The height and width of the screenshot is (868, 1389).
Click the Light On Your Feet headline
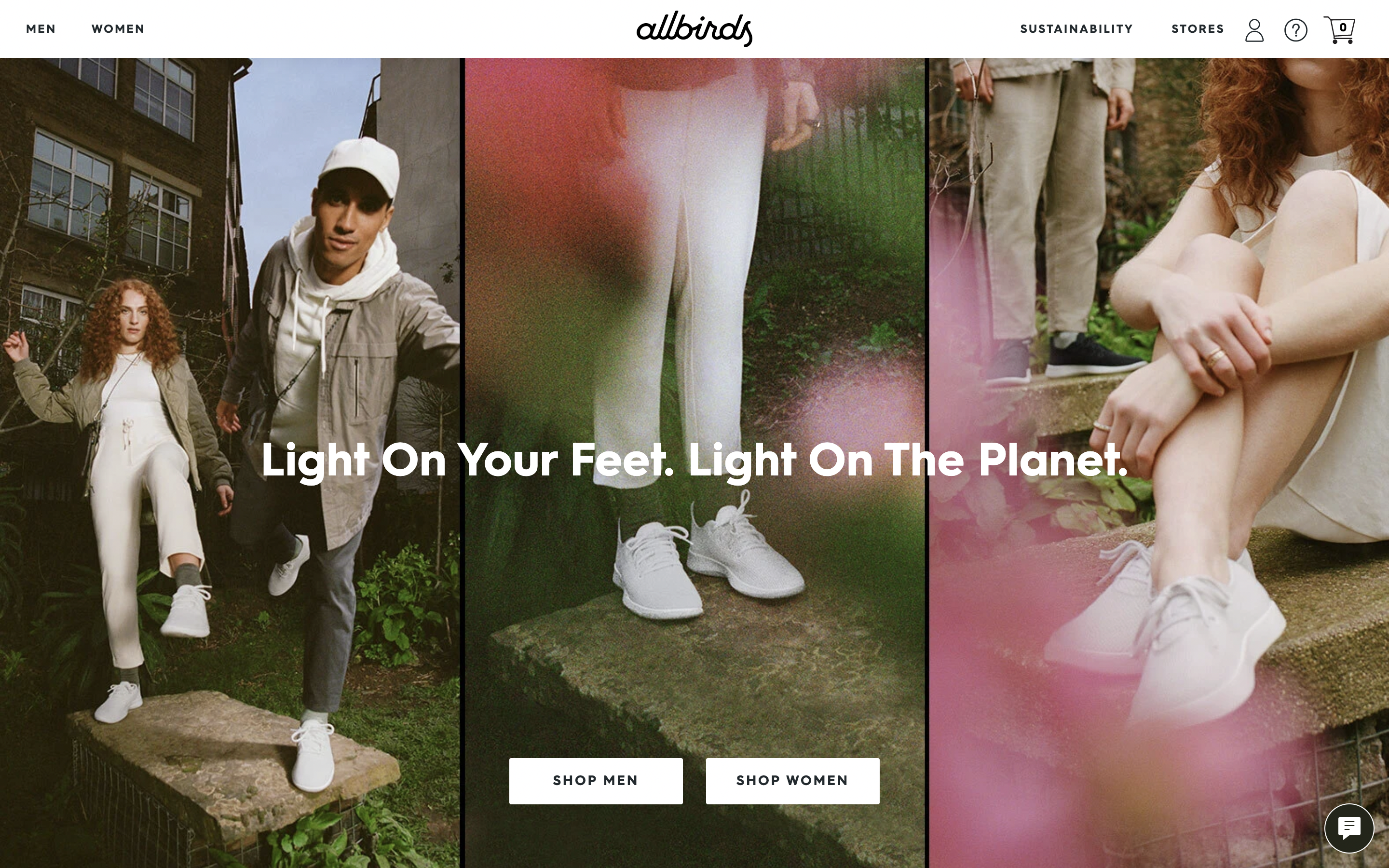[694, 461]
